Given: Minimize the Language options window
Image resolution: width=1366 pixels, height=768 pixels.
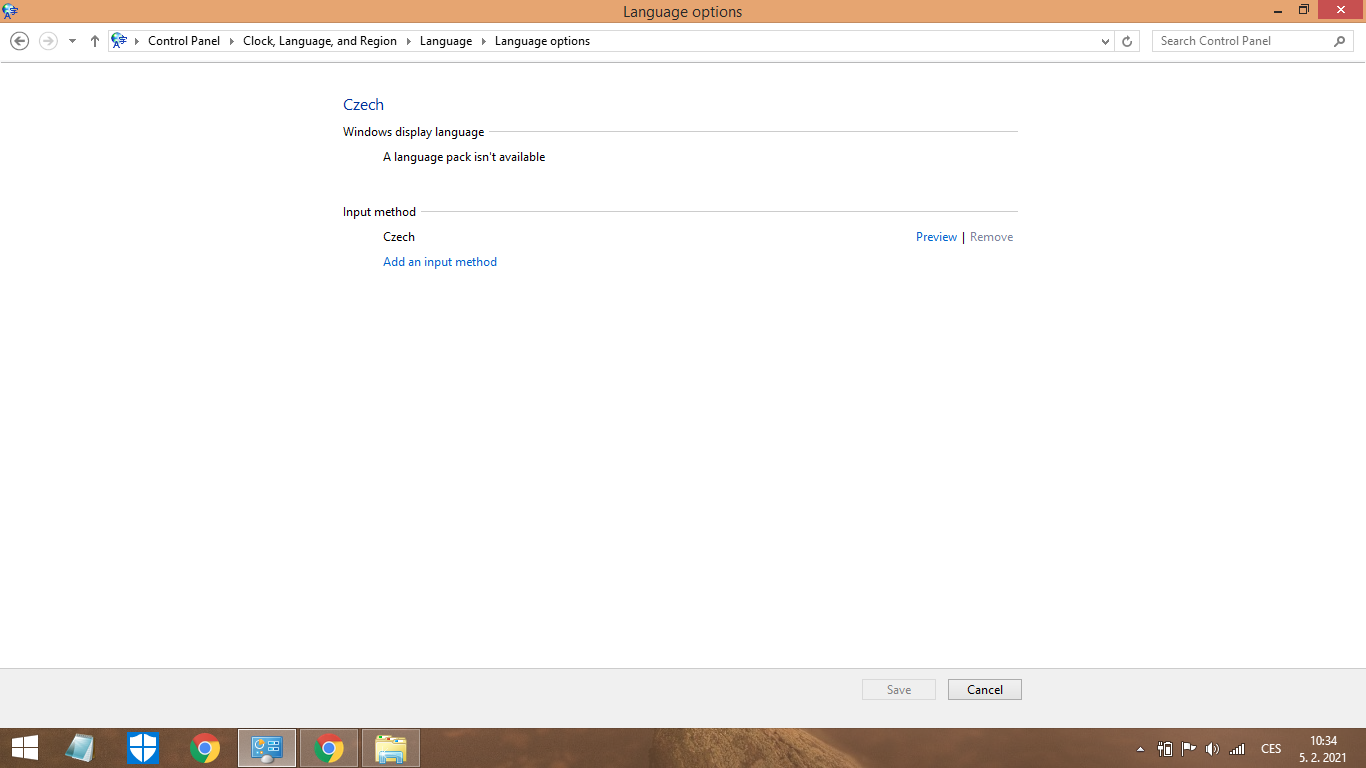Looking at the screenshot, I should (x=1278, y=11).
